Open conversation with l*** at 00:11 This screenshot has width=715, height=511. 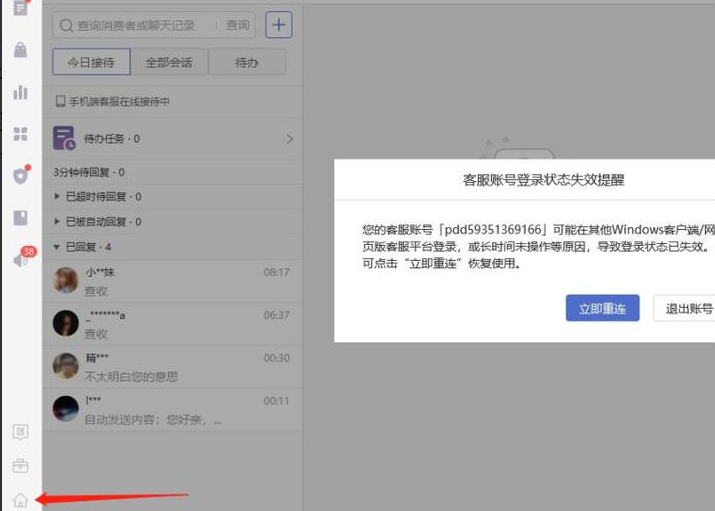click(x=172, y=409)
